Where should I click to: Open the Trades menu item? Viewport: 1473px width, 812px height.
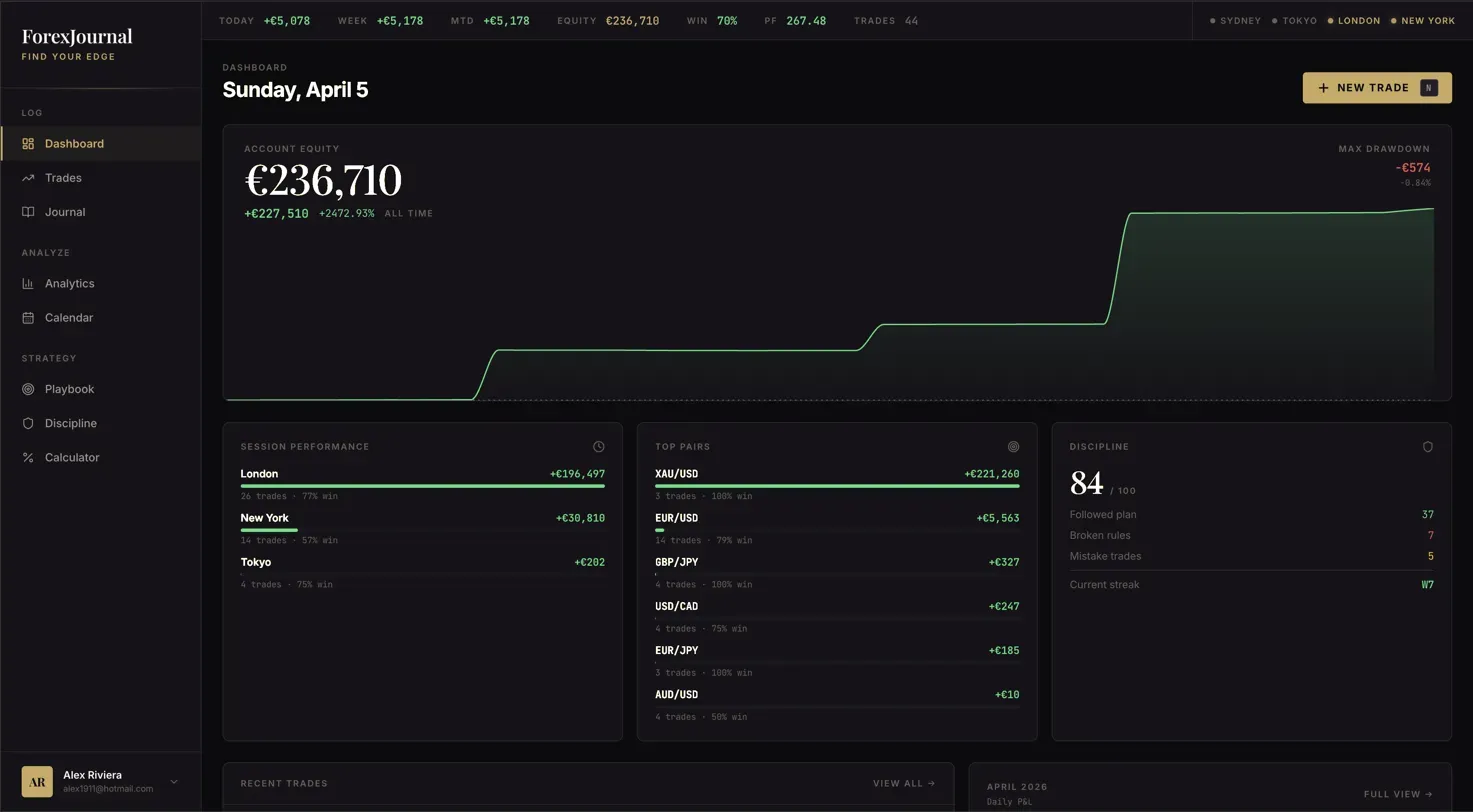[100, 178]
